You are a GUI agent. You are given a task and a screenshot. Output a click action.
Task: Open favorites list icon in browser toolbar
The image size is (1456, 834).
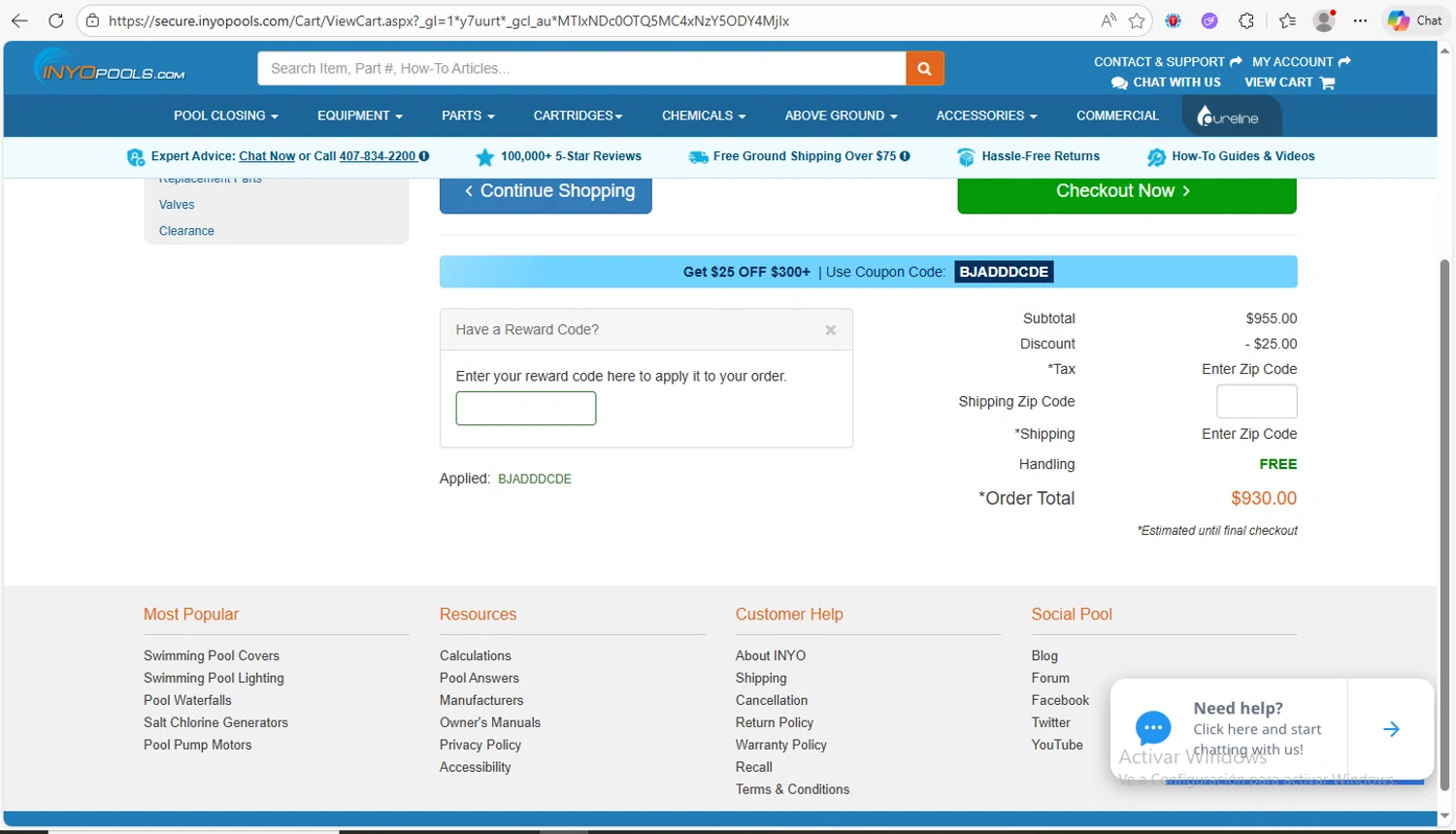pos(1287,20)
